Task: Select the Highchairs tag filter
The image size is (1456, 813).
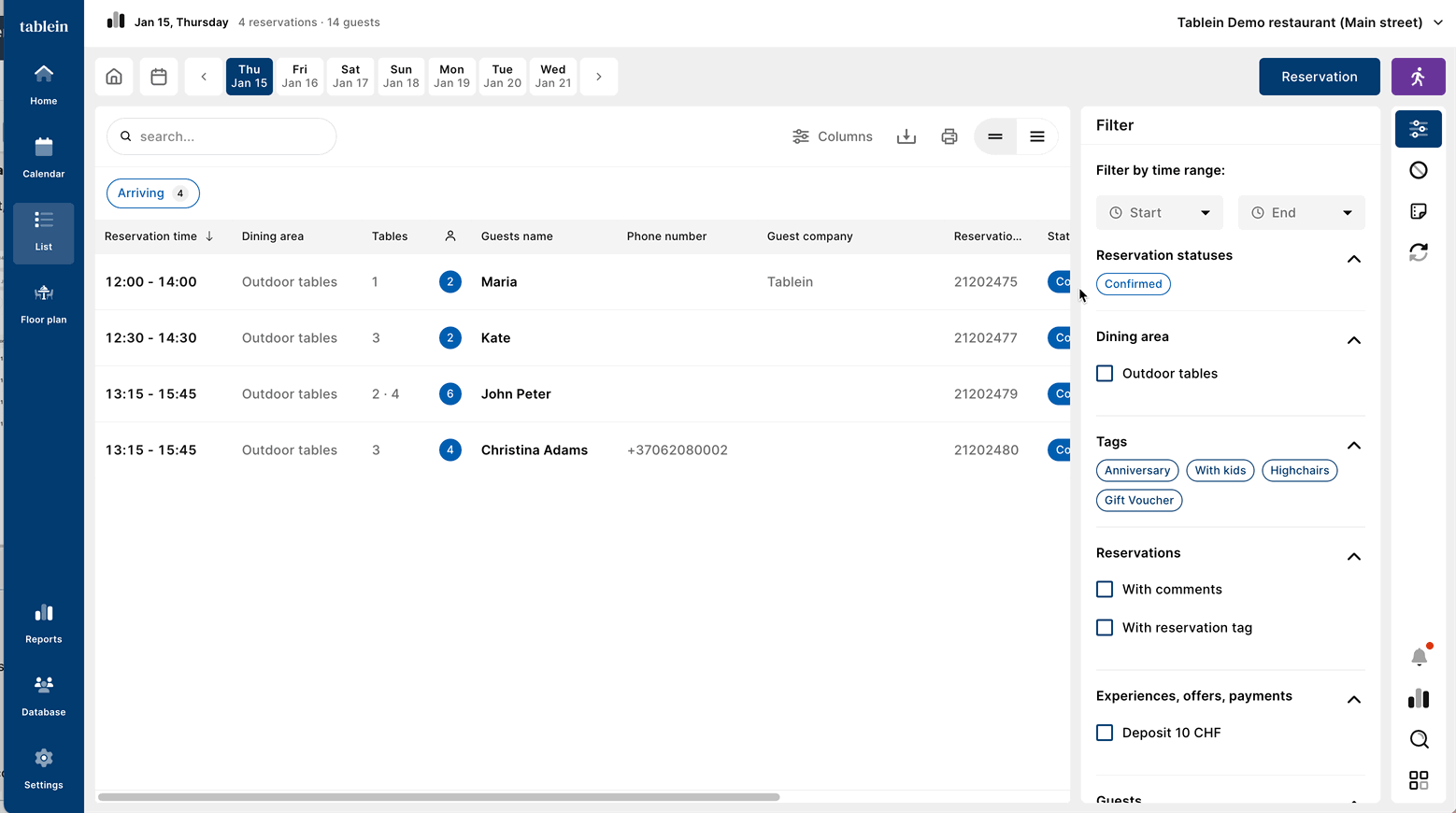Action: tap(1299, 471)
